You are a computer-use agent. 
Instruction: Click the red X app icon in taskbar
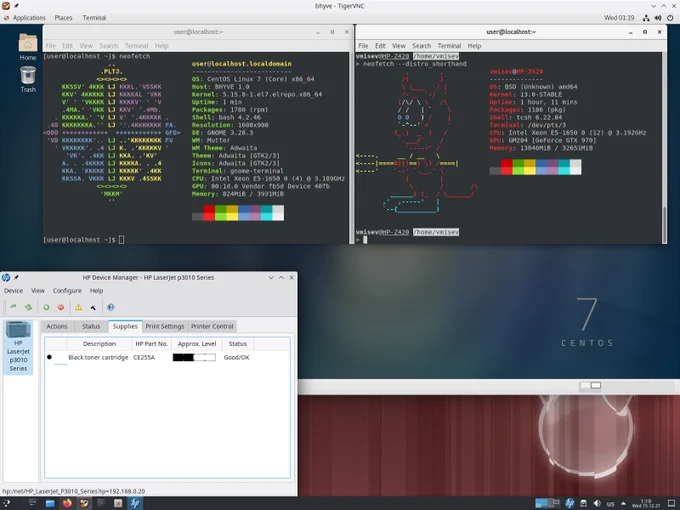118,503
